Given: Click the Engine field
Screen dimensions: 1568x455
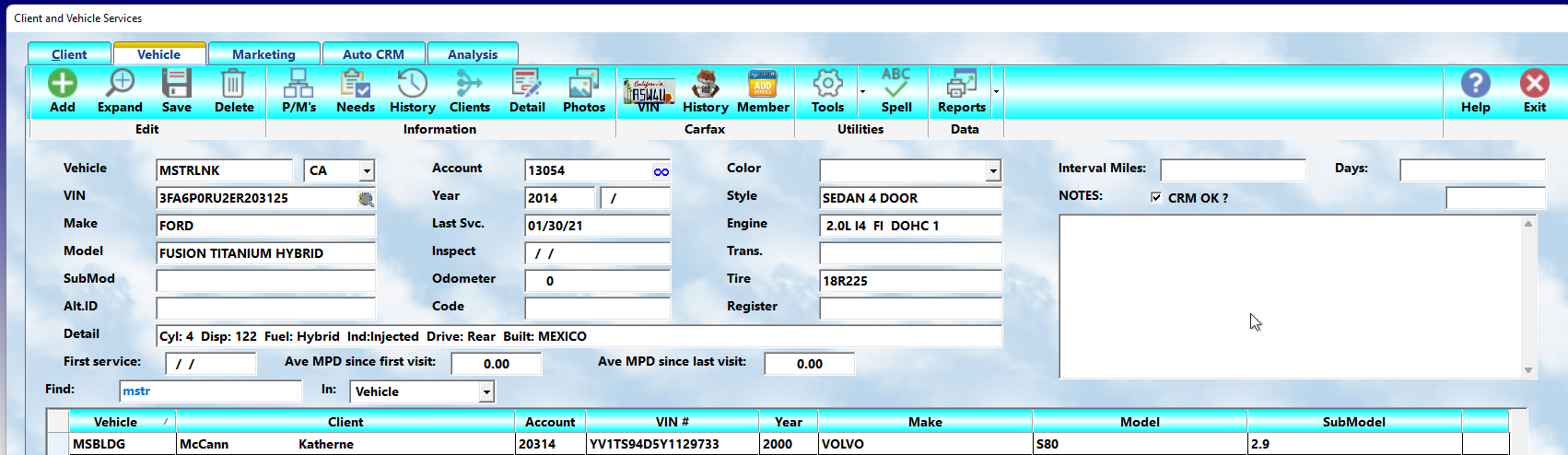Looking at the screenshot, I should pos(911,226).
